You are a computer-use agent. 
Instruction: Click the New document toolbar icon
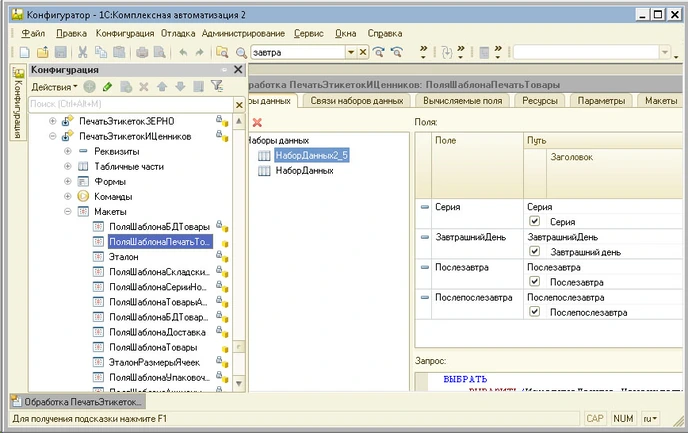25,52
